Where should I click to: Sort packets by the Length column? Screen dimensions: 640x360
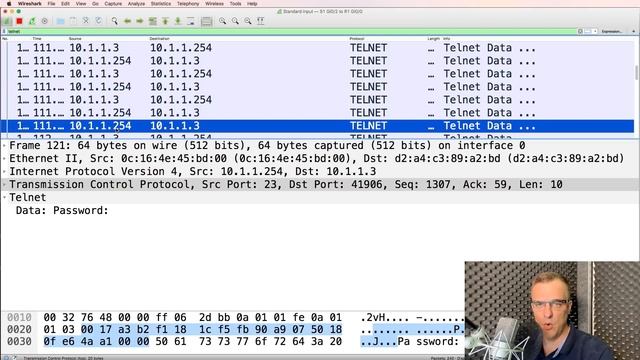click(x=433, y=39)
